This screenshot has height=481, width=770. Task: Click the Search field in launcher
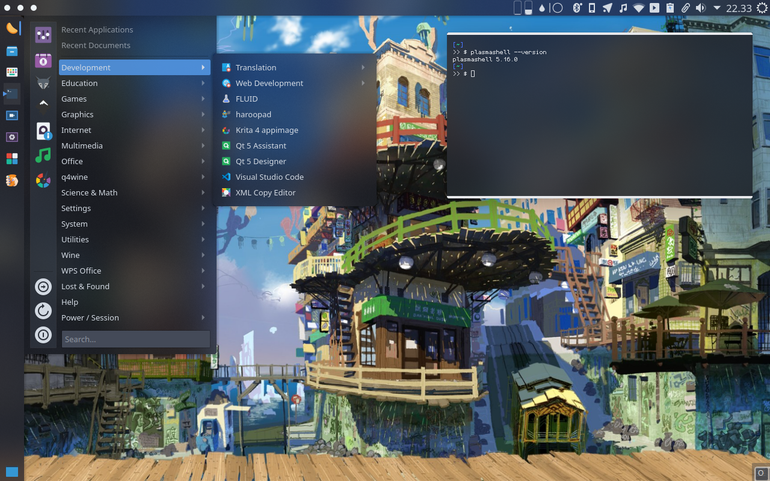coord(136,339)
